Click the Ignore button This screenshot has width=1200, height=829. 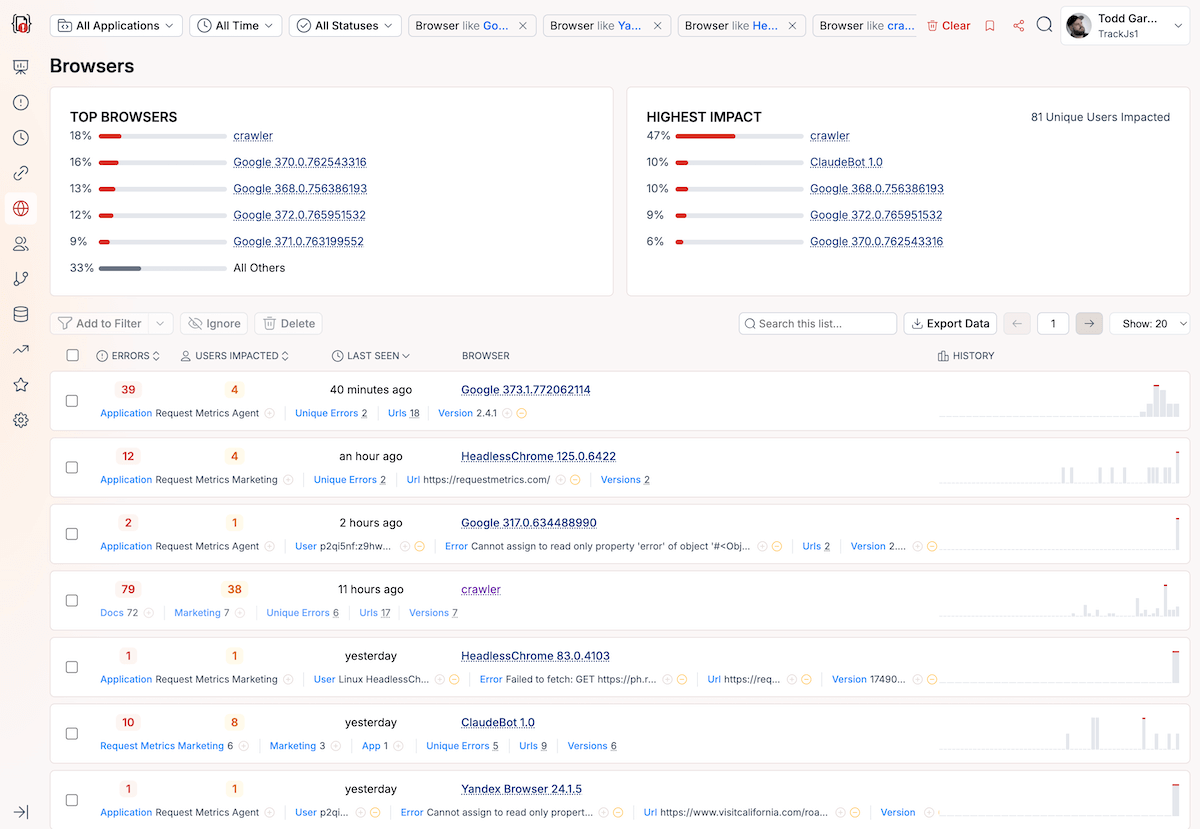[214, 323]
